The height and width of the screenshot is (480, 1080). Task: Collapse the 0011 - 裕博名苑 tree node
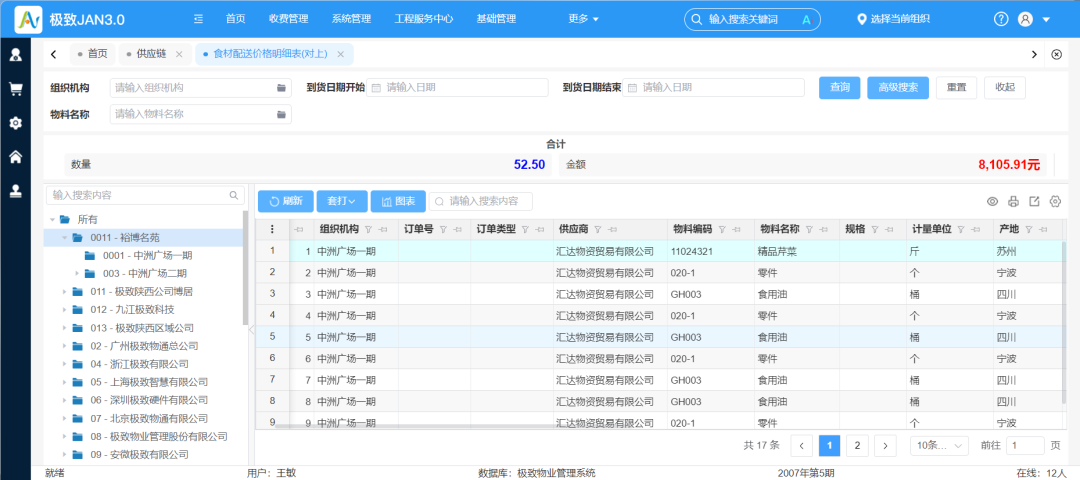pos(64,238)
